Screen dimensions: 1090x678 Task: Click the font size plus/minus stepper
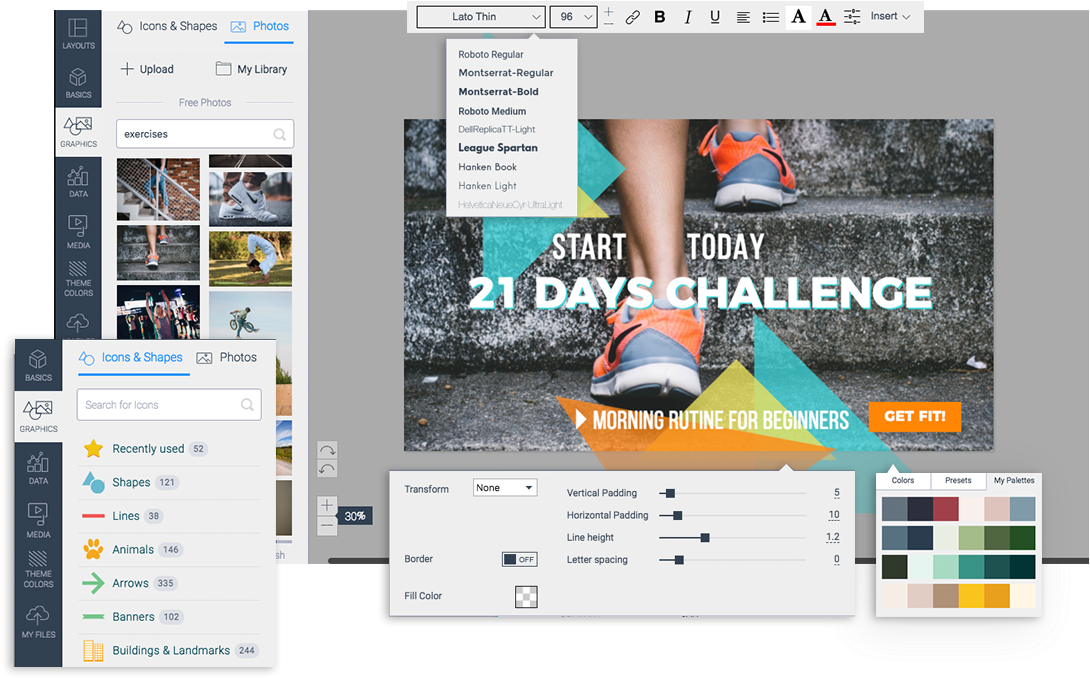[x=608, y=17]
